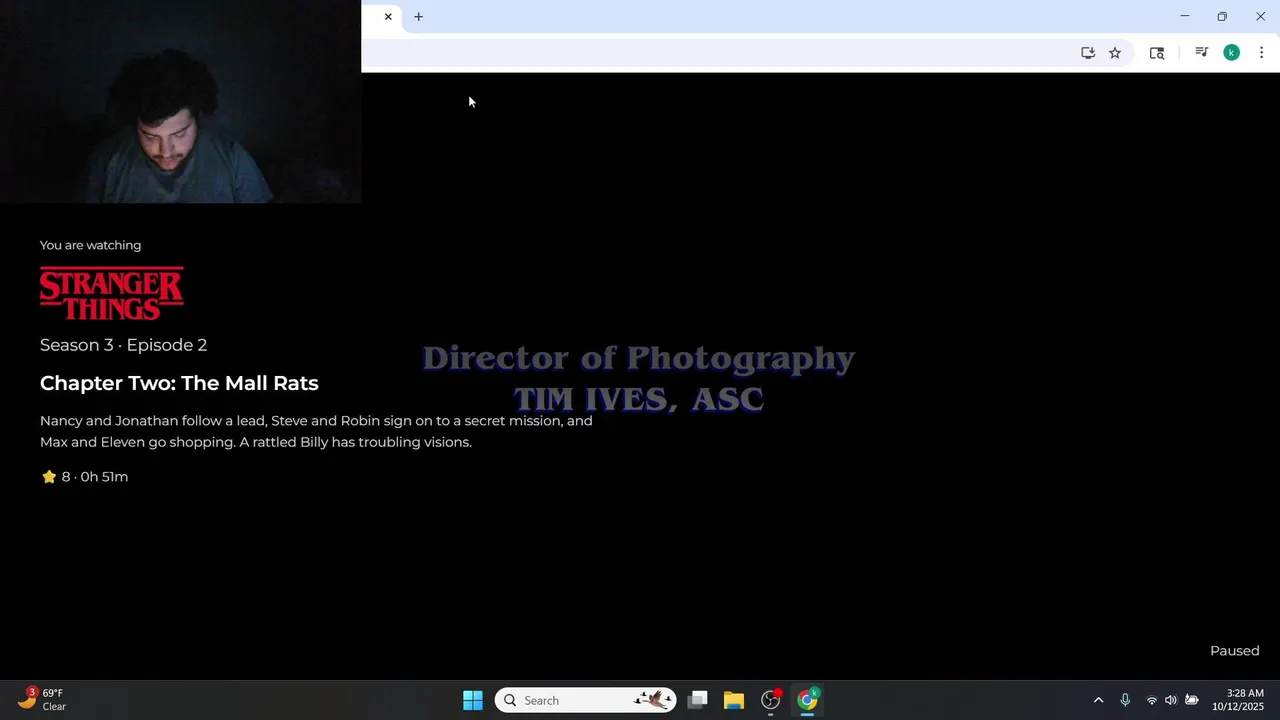Screen dimensions: 1280x720
Task: Close the current Chrome tab
Action: [388, 17]
